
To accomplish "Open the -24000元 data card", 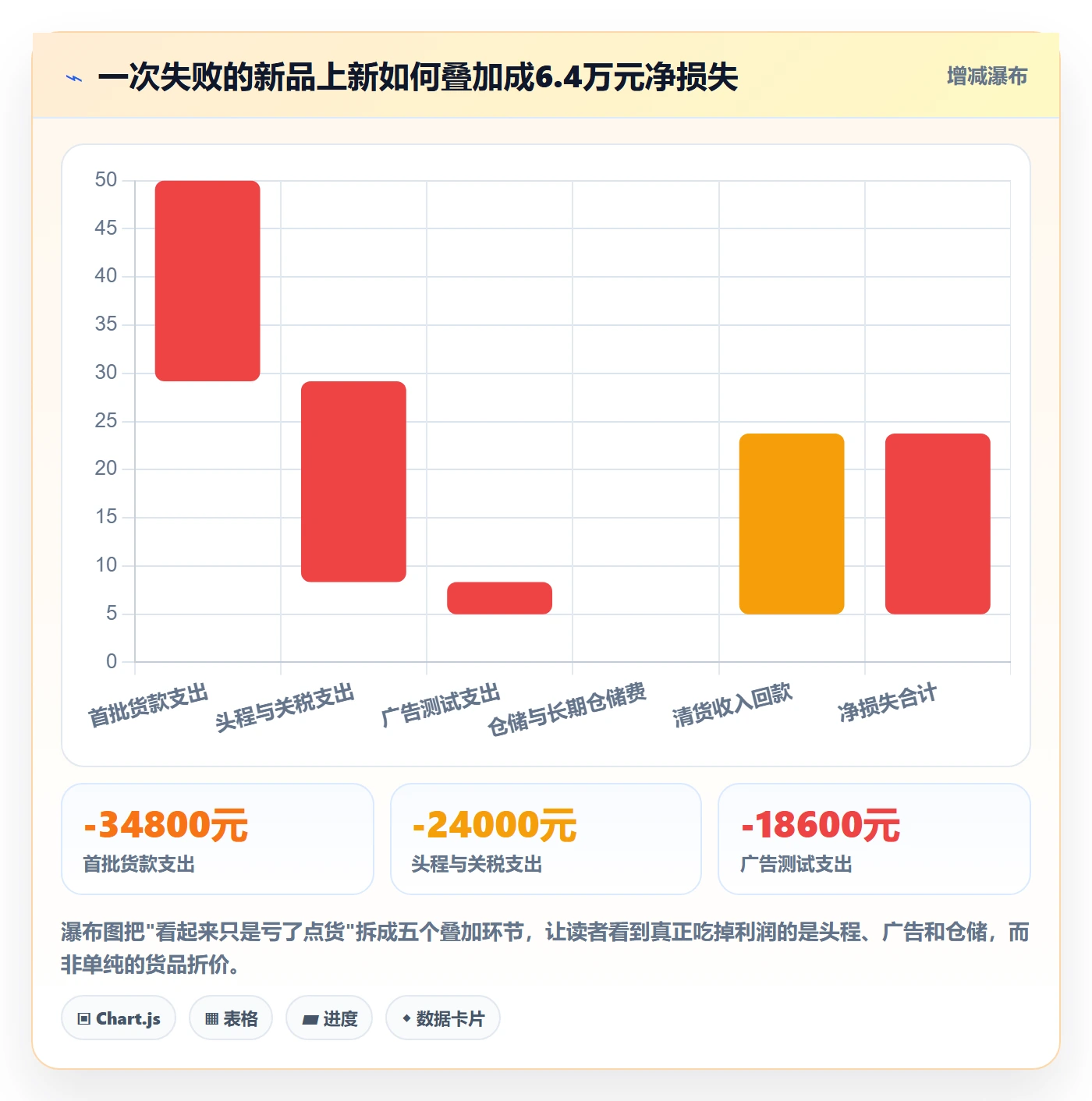I will click(x=546, y=839).
